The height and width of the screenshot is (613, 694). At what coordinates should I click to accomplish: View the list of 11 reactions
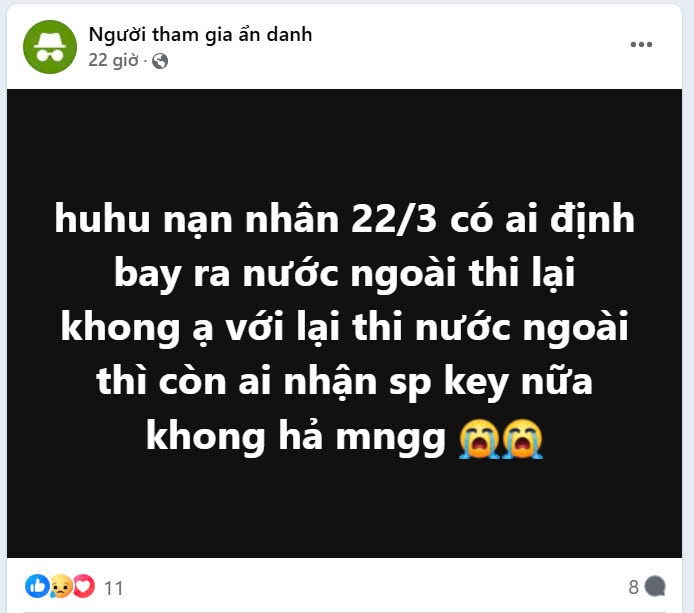(113, 588)
